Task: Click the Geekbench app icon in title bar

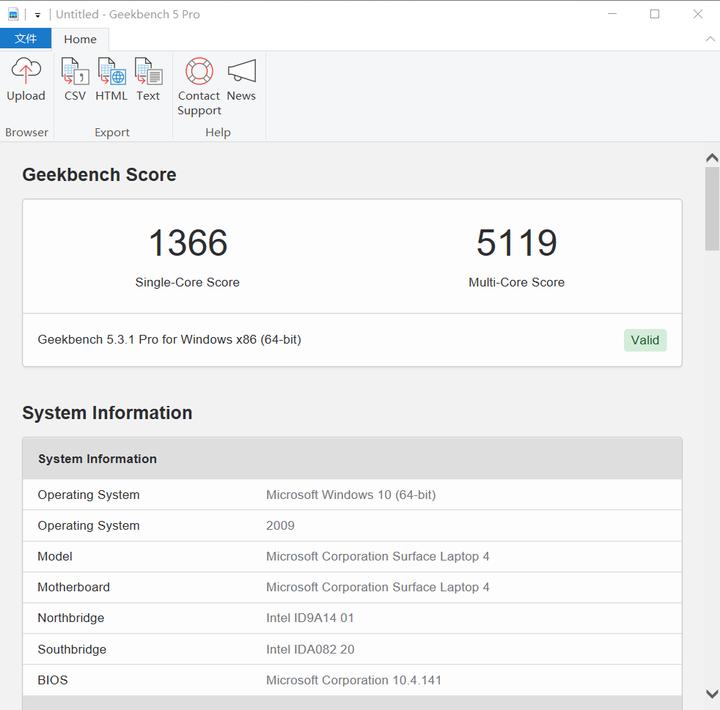Action: (x=13, y=14)
